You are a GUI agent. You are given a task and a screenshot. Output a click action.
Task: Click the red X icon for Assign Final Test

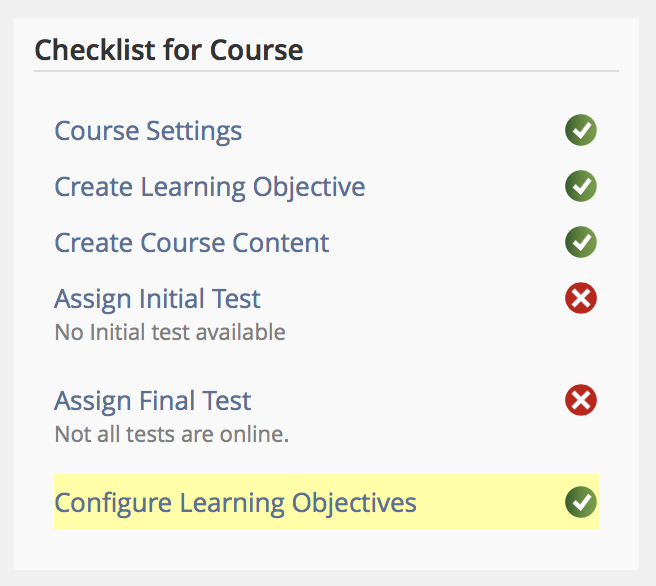click(581, 401)
